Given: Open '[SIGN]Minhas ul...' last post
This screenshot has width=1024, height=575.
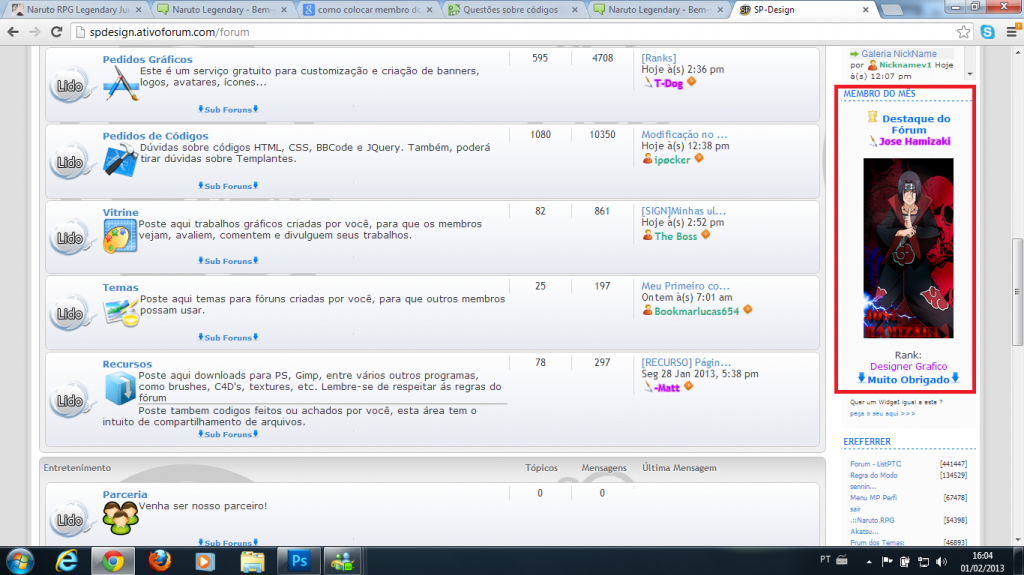Looking at the screenshot, I should click(684, 211).
